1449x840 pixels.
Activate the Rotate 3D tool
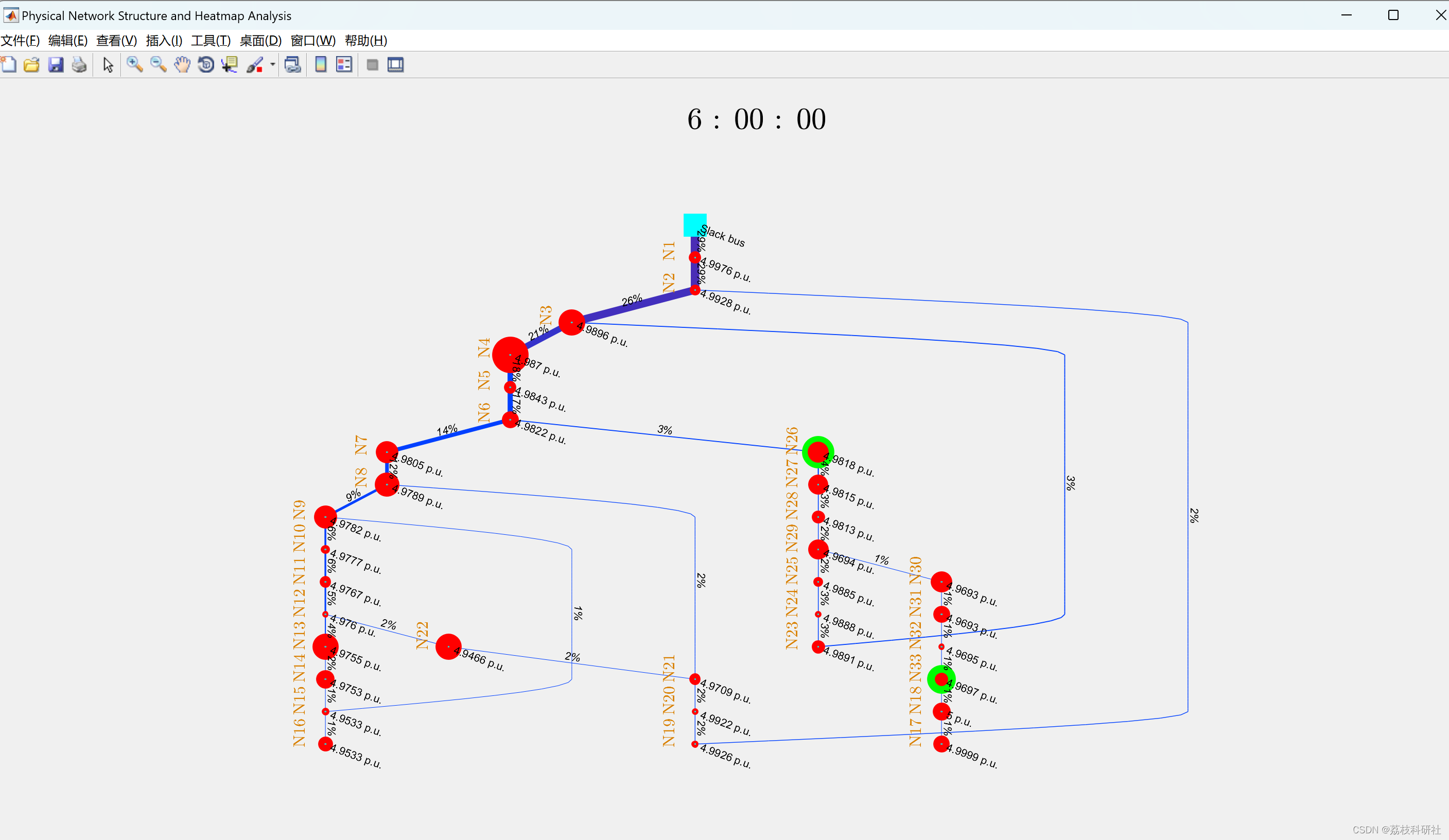click(x=205, y=64)
